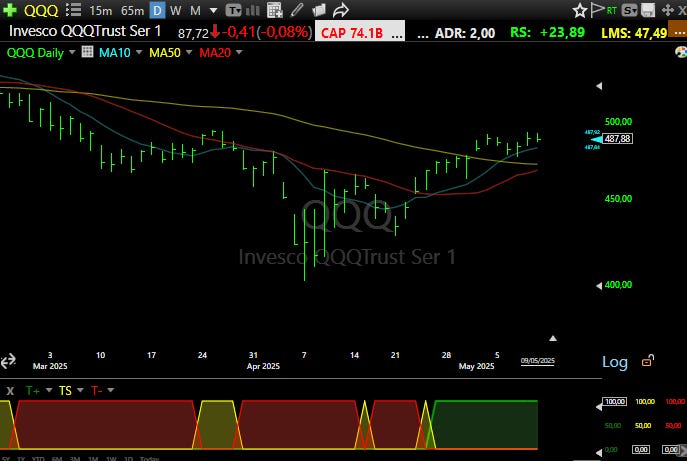Click left-pointing triangle at top of price scale
This screenshot has width=687, height=461.
(x=599, y=86)
